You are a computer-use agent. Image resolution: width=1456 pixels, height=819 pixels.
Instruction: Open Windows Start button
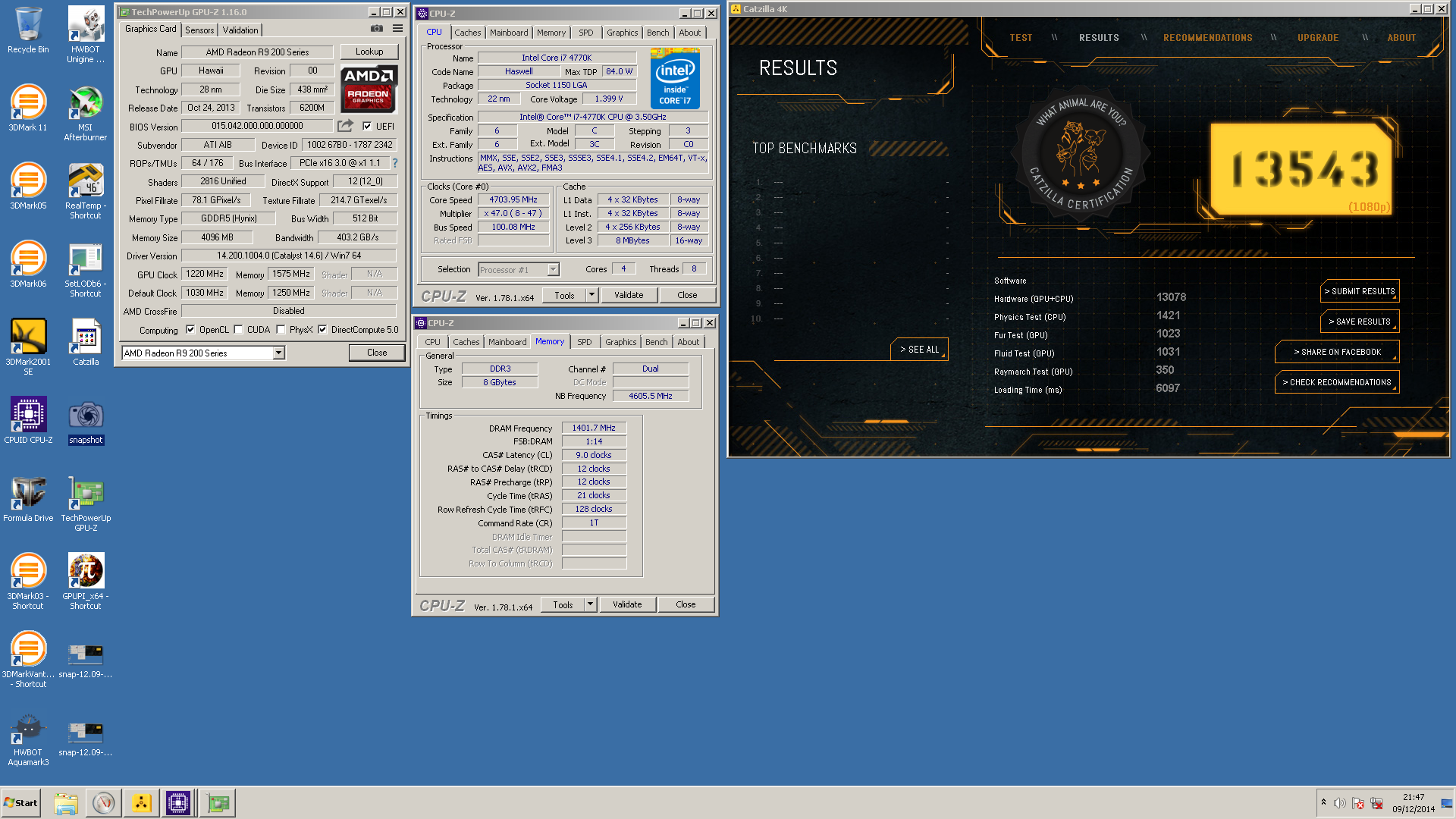pyautogui.click(x=21, y=803)
